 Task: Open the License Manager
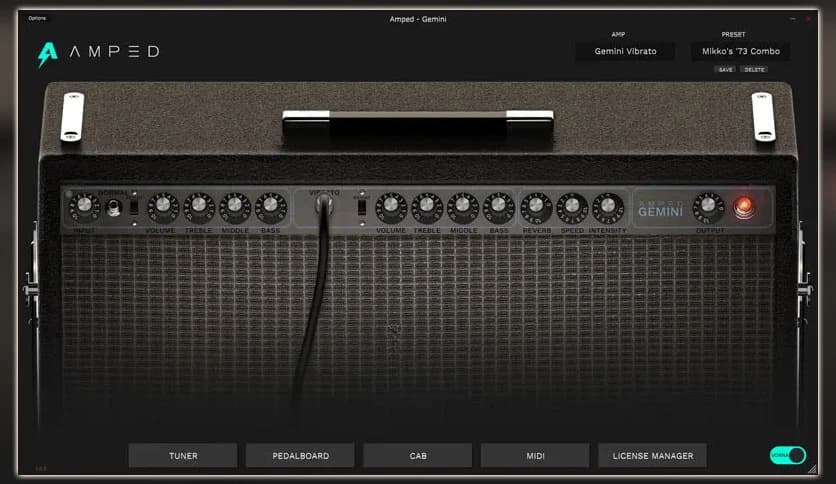click(x=653, y=456)
